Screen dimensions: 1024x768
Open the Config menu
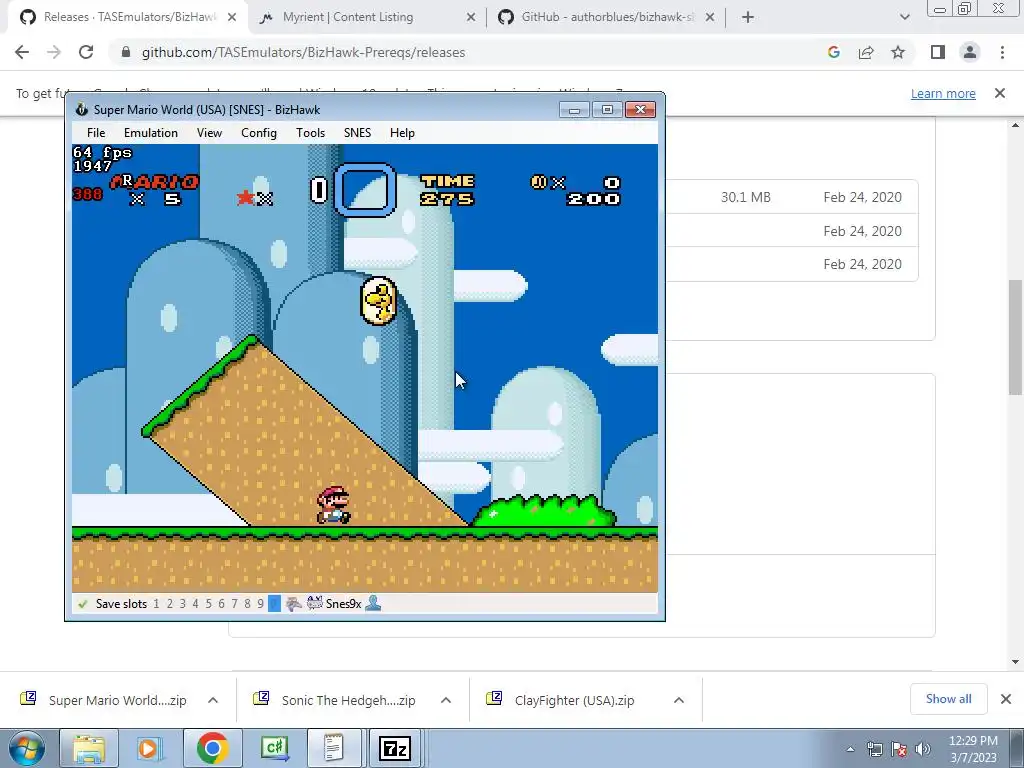coord(259,133)
